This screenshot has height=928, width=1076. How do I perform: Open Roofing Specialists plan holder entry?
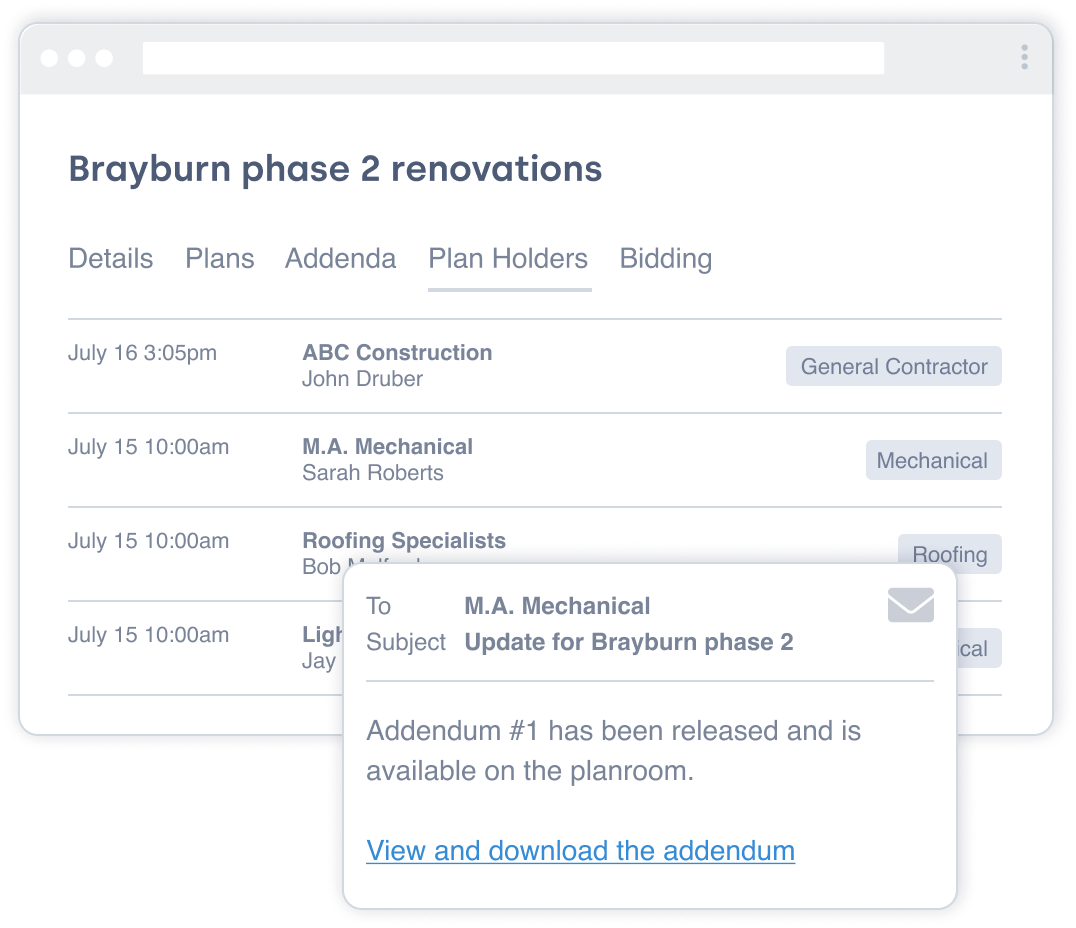(x=404, y=541)
